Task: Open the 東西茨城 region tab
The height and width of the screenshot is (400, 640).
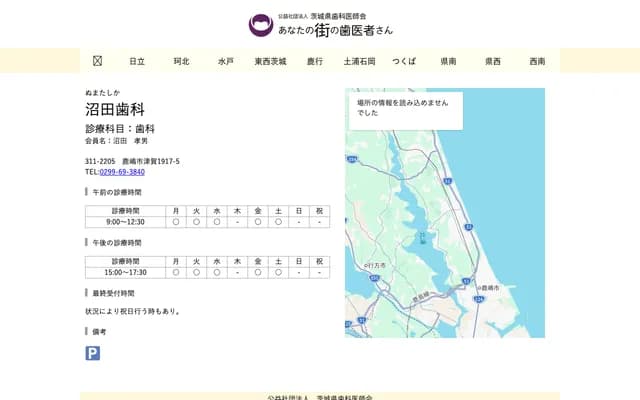Action: point(270,61)
